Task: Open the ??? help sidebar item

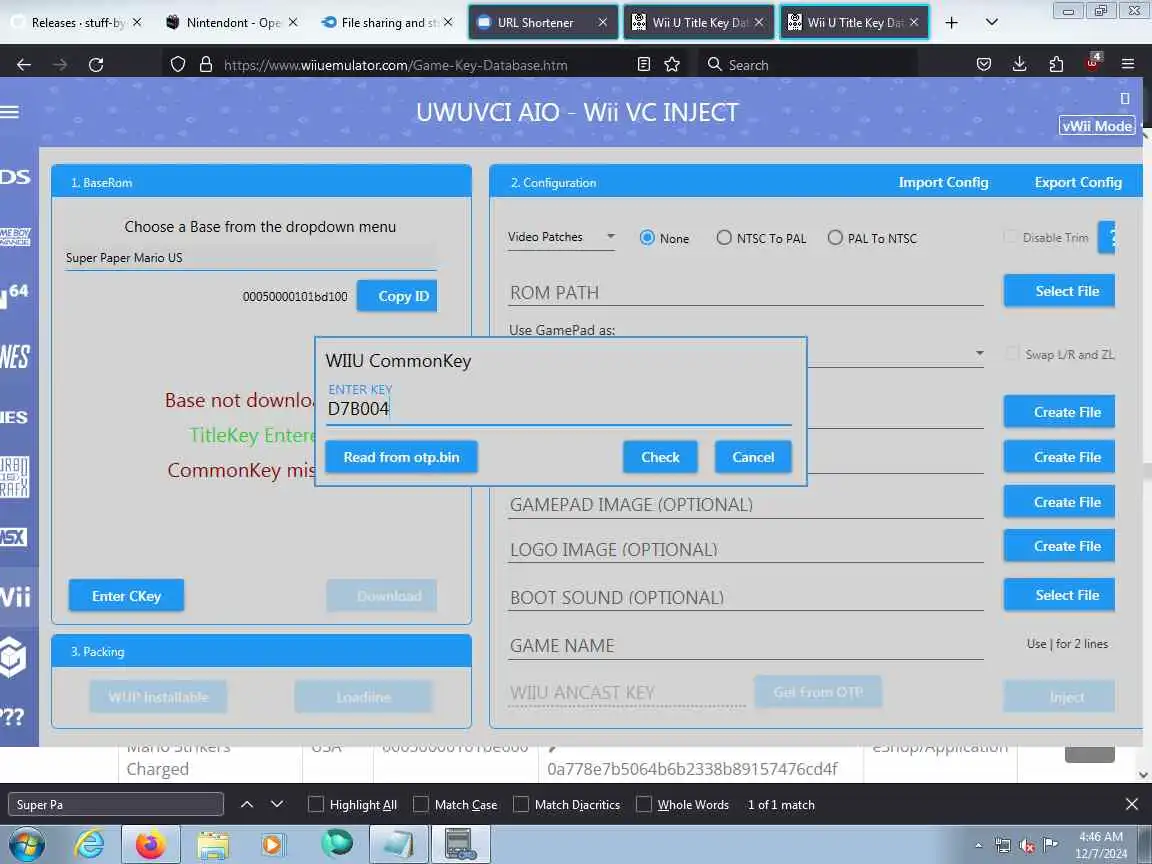Action: click(12, 716)
